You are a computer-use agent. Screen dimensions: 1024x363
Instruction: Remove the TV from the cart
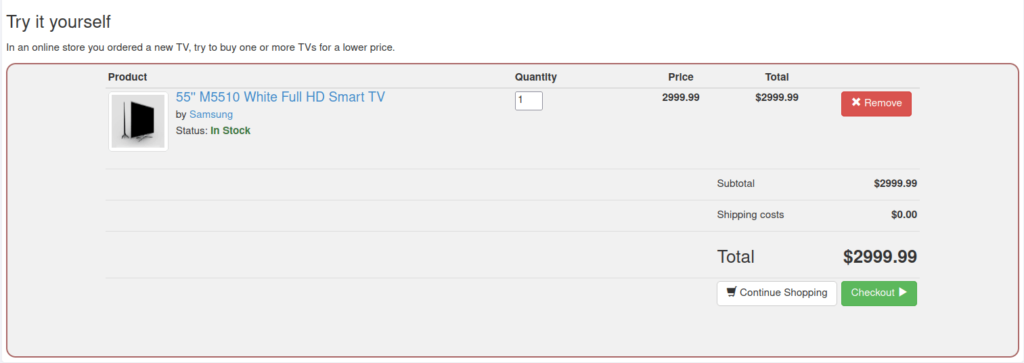[876, 103]
